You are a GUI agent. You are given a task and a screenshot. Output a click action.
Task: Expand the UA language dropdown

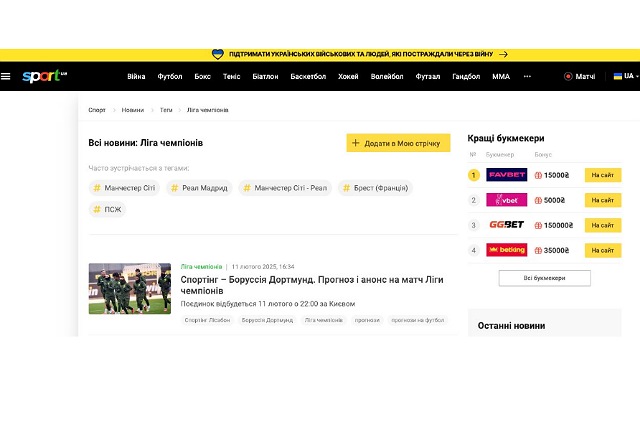point(624,76)
